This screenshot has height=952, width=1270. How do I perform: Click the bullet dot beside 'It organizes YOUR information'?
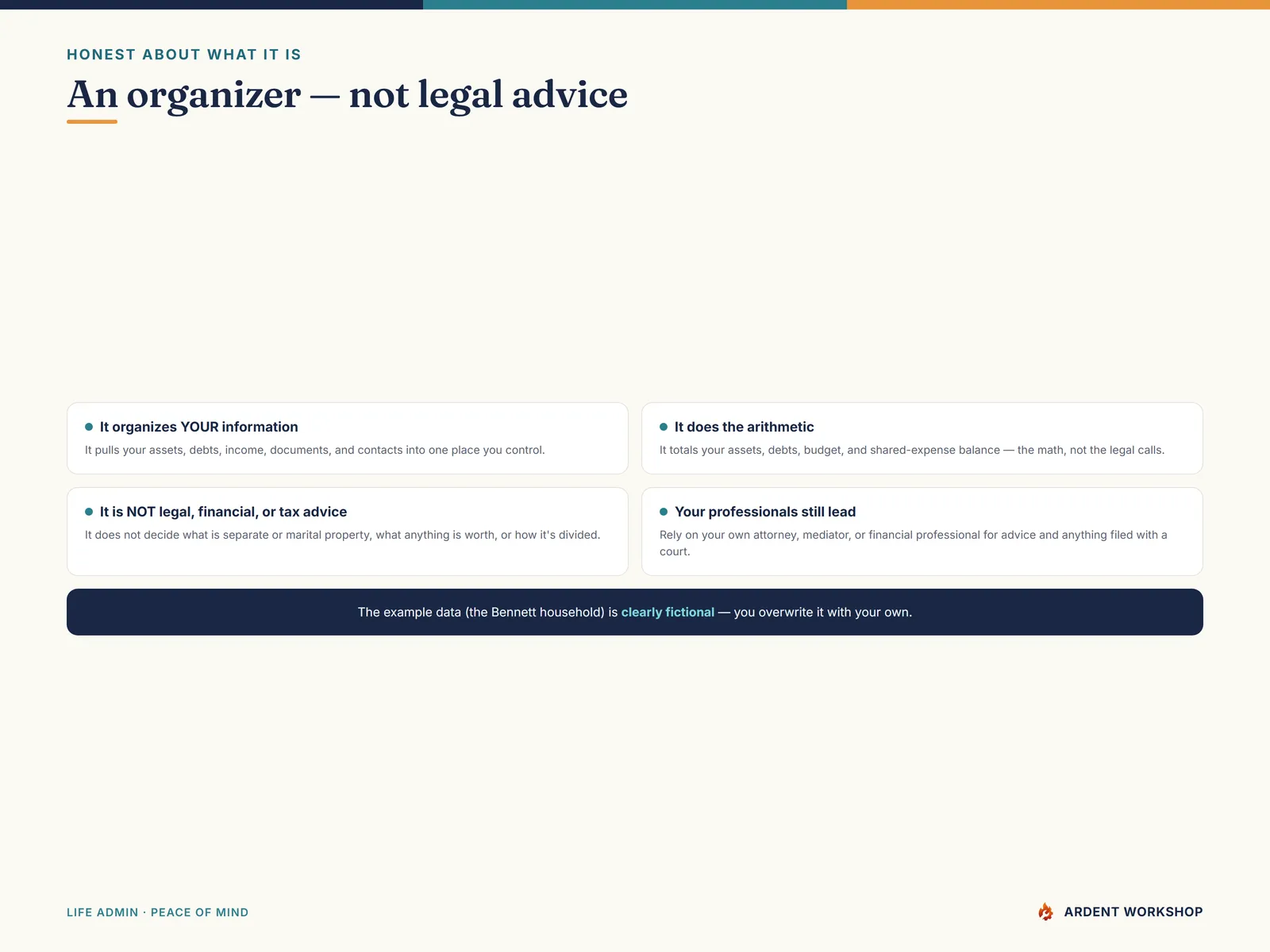pyautogui.click(x=89, y=427)
